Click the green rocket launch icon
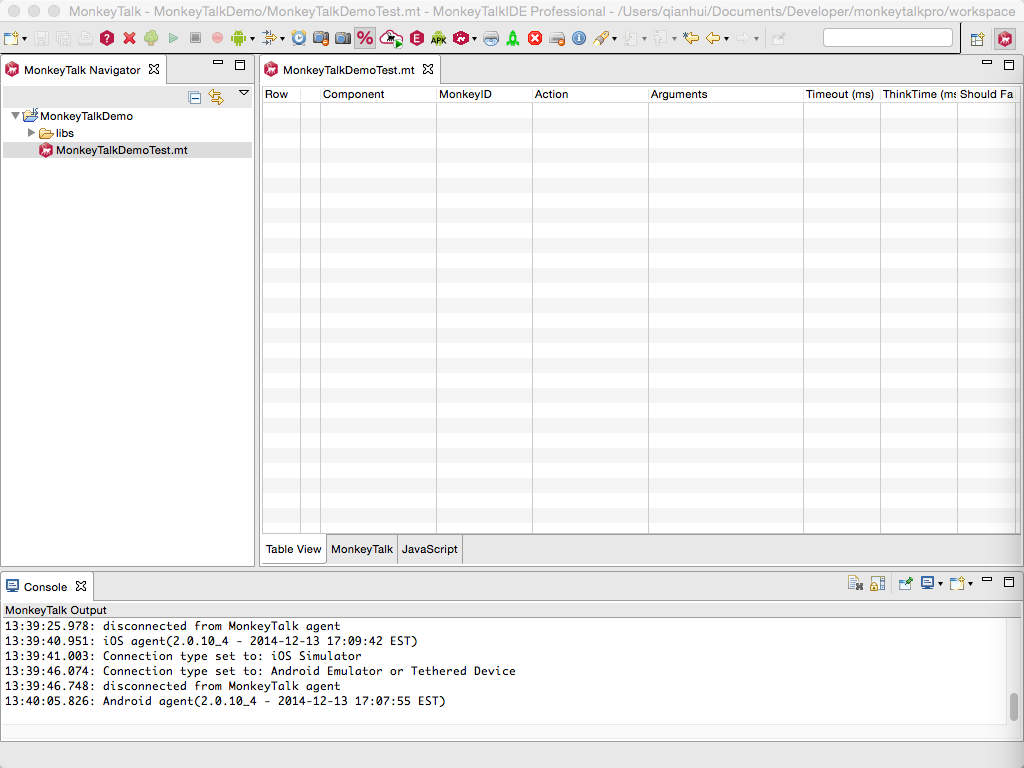 tap(513, 39)
